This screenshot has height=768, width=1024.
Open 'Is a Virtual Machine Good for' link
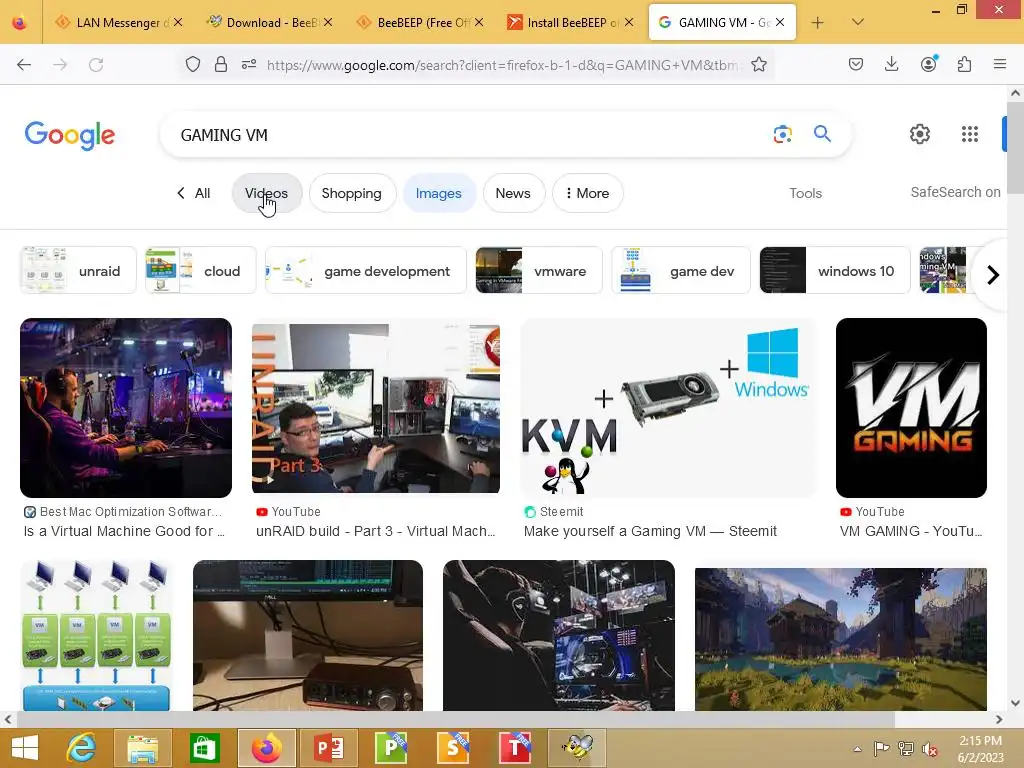[x=124, y=532]
